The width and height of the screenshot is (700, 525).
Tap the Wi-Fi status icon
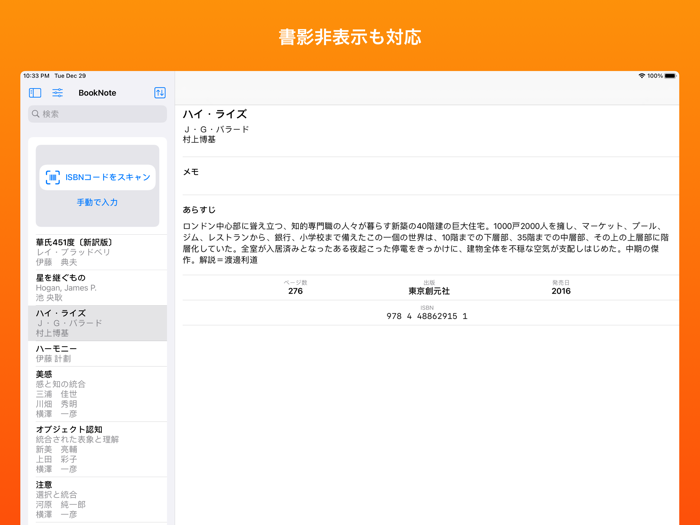coord(641,76)
